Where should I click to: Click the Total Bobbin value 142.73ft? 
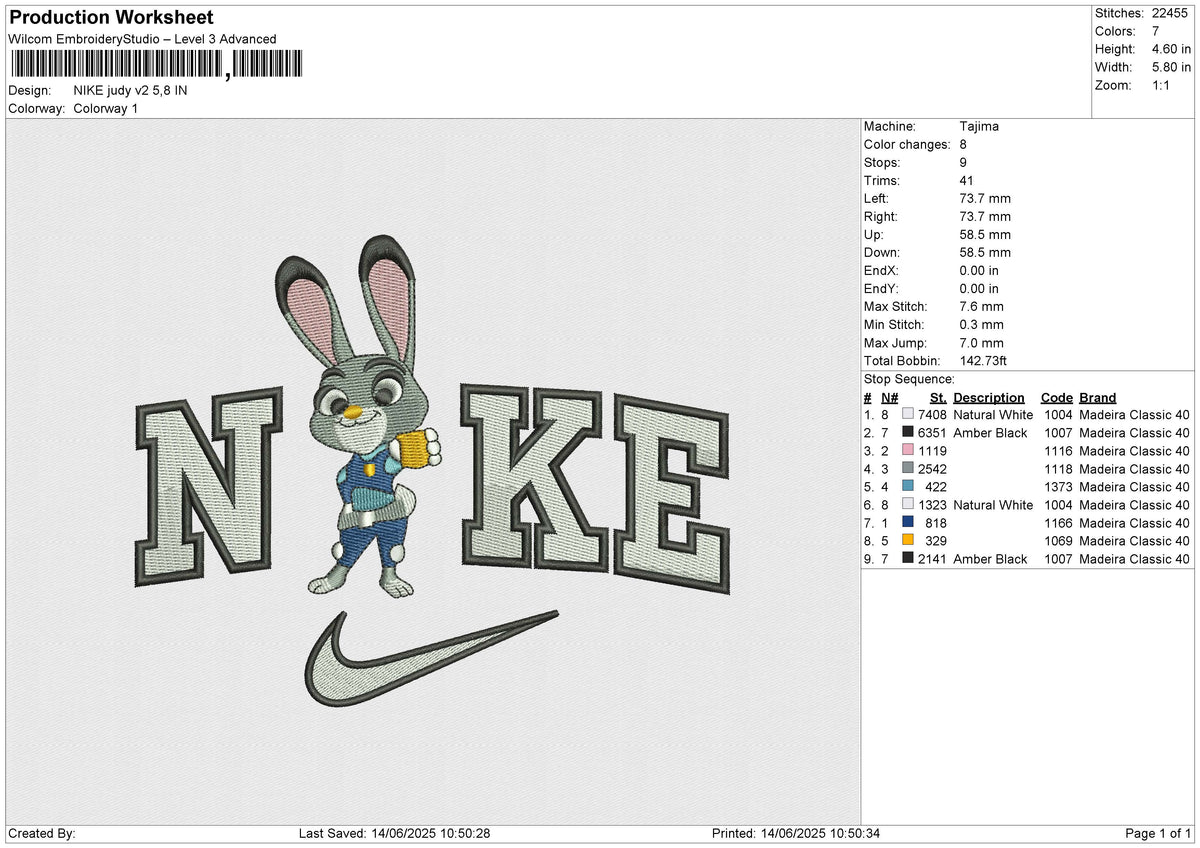coord(985,360)
